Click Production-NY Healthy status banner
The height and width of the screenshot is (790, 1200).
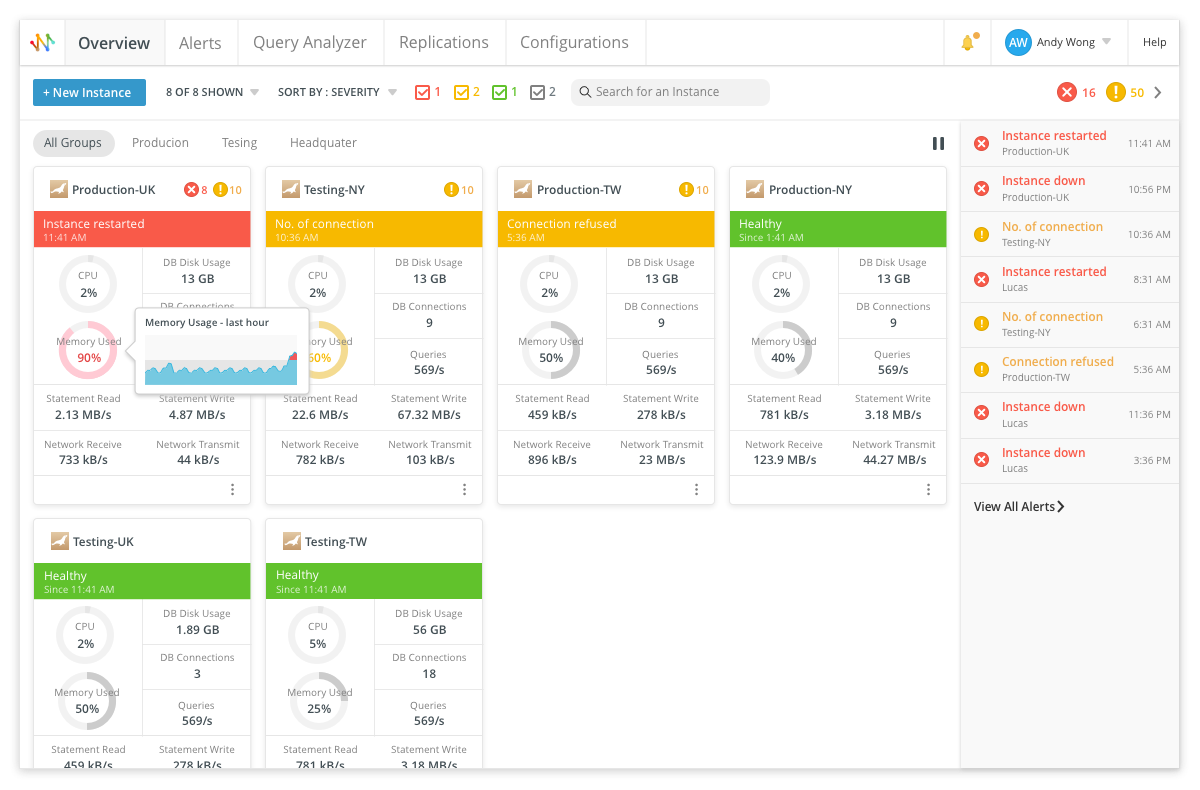pos(838,229)
